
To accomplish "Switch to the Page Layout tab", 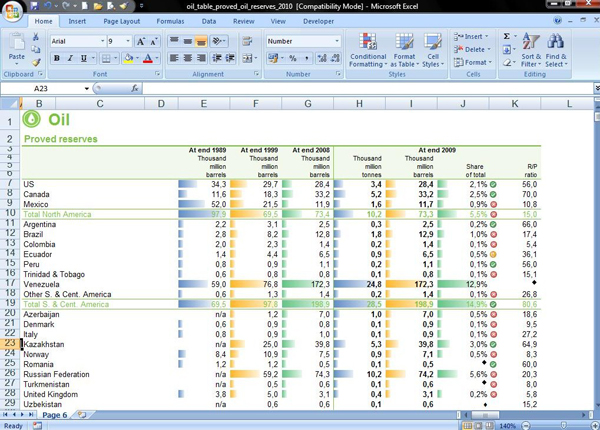I will (x=122, y=21).
